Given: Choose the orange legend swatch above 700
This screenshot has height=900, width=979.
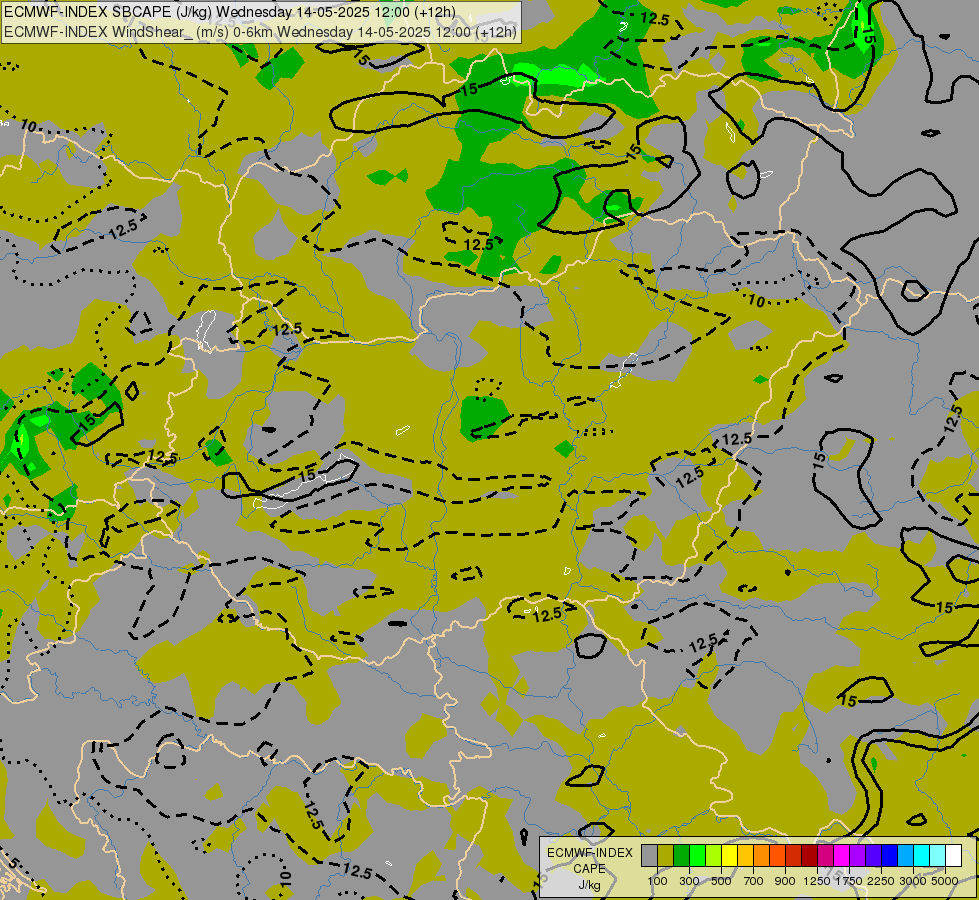Looking at the screenshot, I should point(762,856).
